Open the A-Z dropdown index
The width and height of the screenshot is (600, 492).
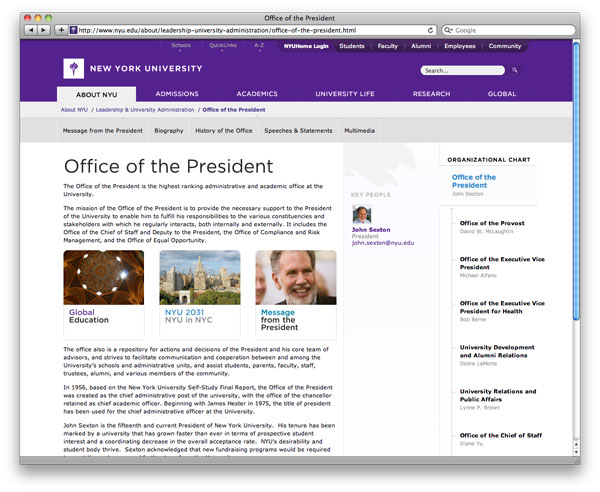(259, 46)
